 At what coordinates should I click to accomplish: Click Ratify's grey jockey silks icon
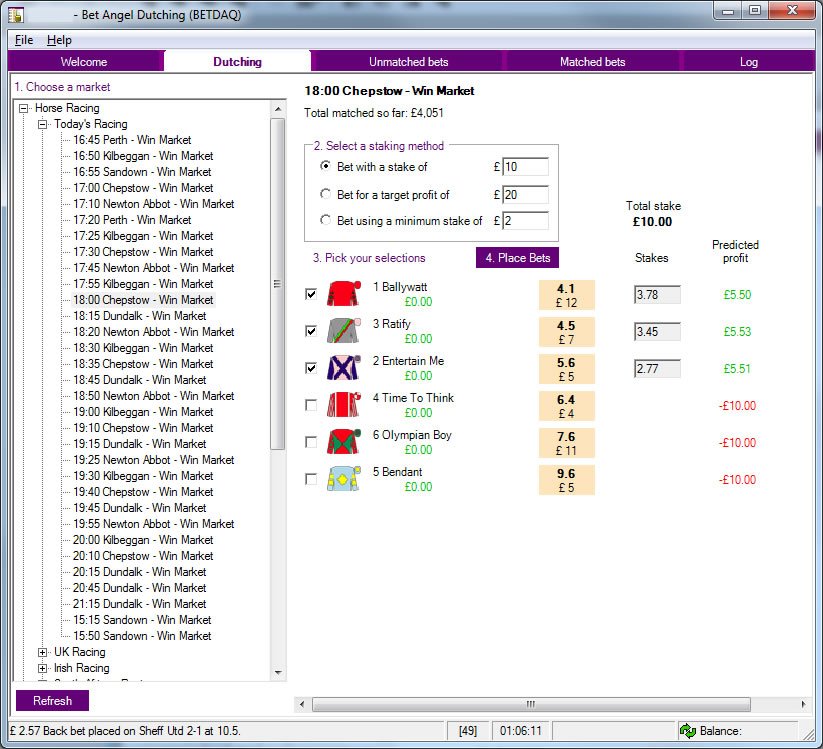(x=343, y=331)
